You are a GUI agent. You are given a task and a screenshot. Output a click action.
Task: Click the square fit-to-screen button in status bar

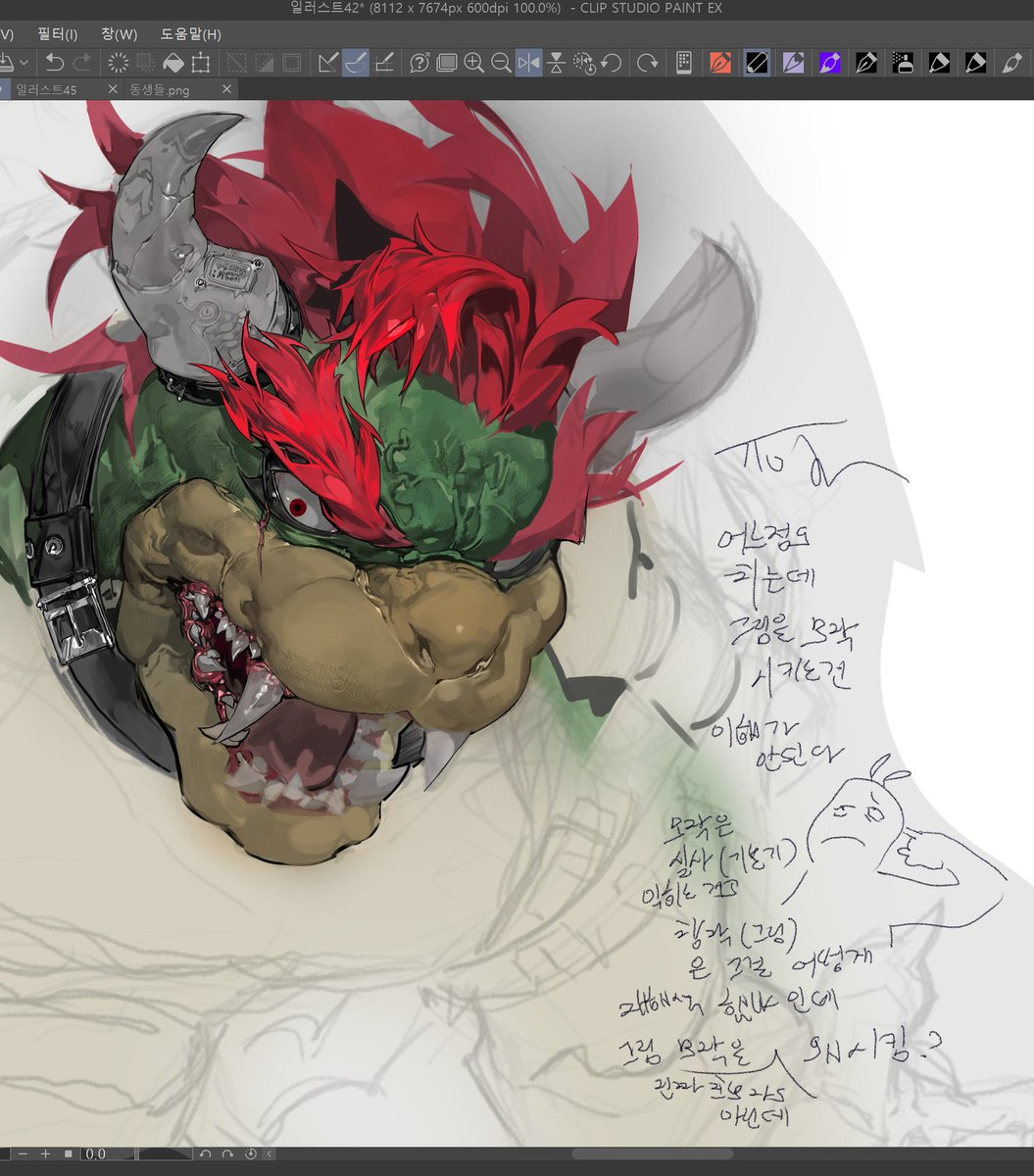point(68,1153)
